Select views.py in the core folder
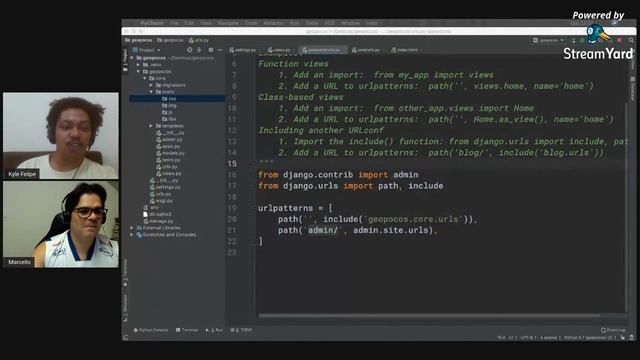Viewport: 640px width, 360px height. tap(169, 173)
